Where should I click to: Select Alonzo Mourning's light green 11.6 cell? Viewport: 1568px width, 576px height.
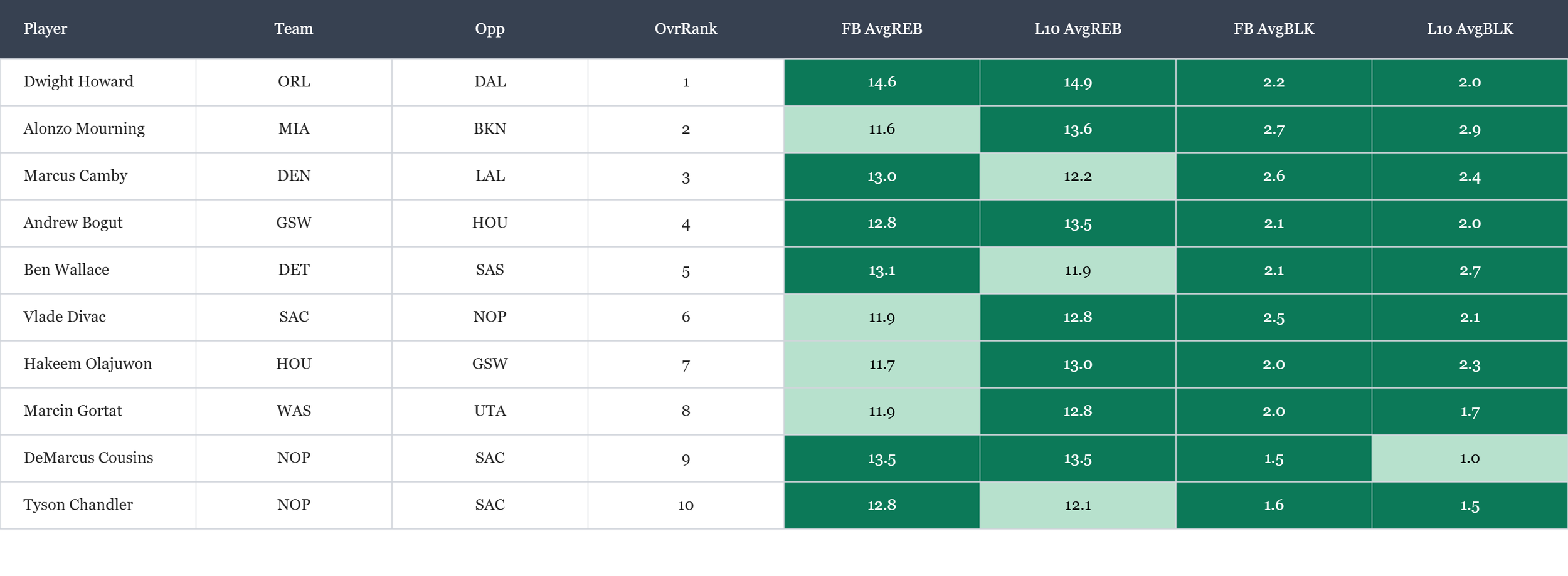[x=882, y=129]
